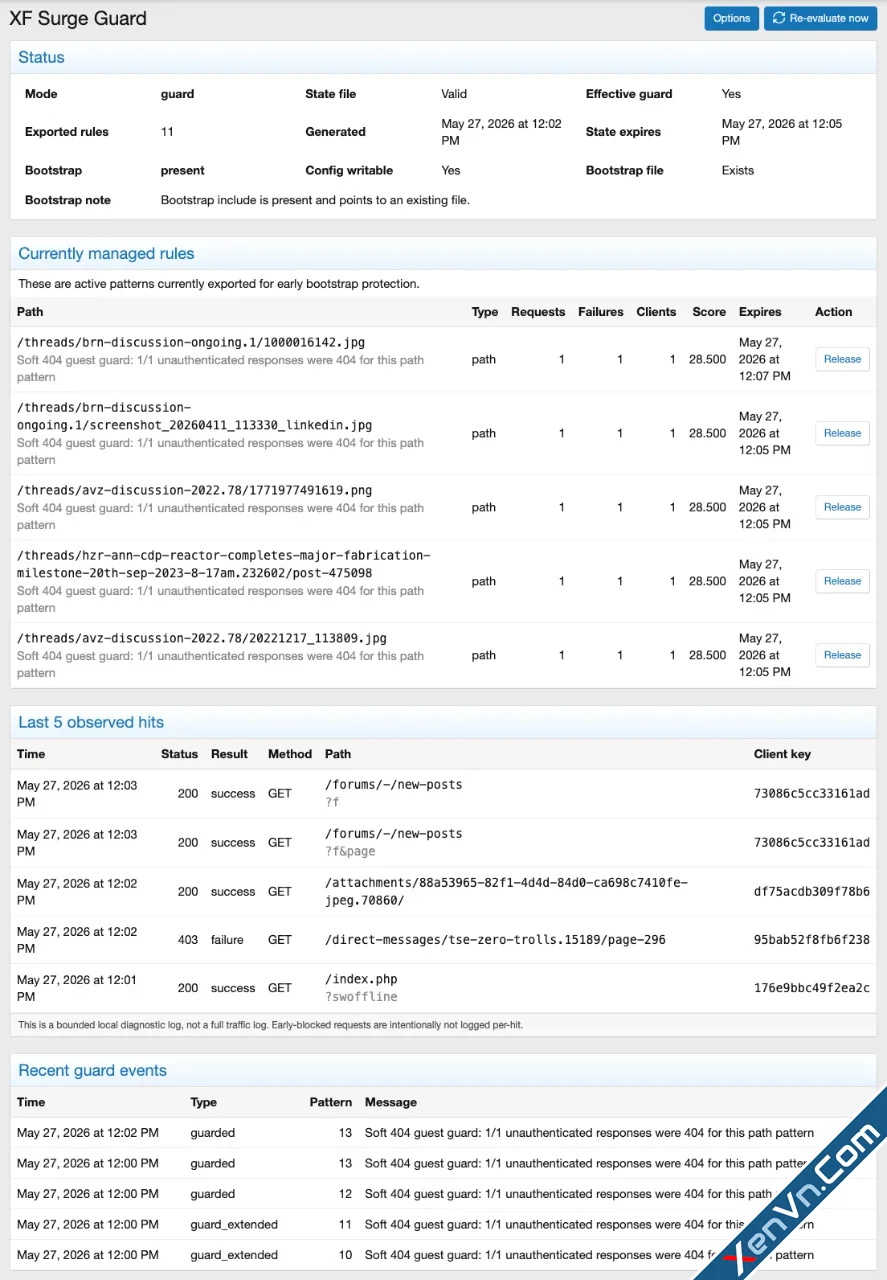The height and width of the screenshot is (1280, 887).
Task: Click the XF Surge Guard page title
Action: point(78,18)
